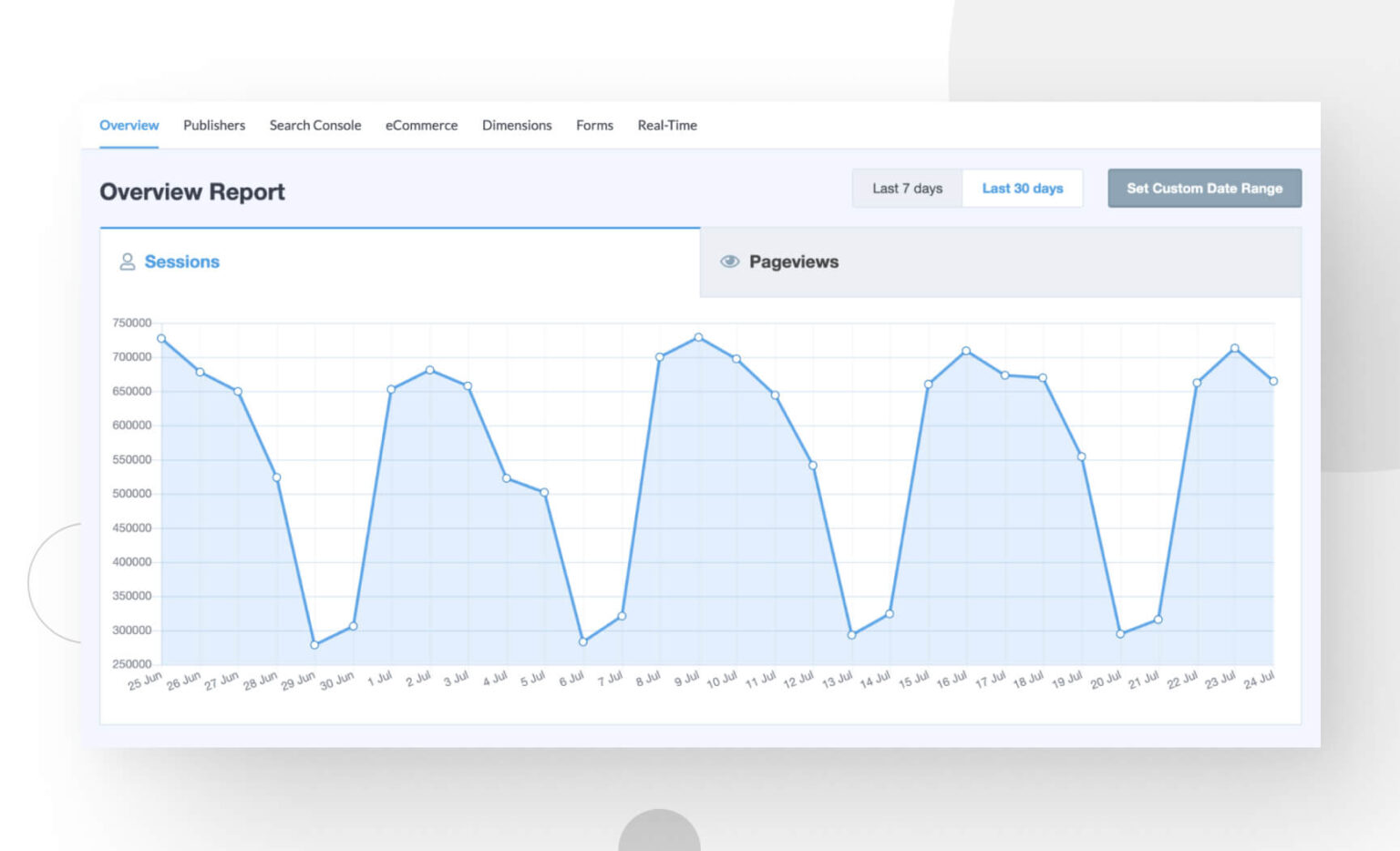Show data for Last 7 days
This screenshot has height=851, width=1400.
pyautogui.click(x=907, y=188)
